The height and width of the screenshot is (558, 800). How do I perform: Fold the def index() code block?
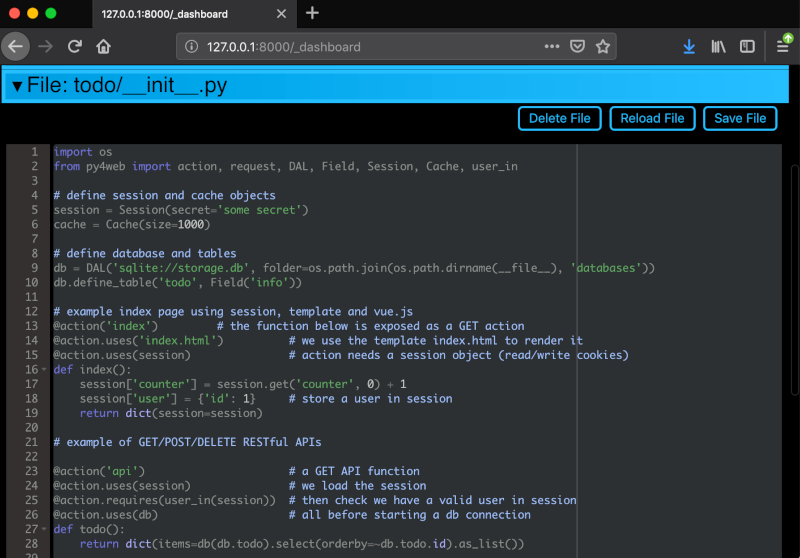pyautogui.click(x=43, y=370)
